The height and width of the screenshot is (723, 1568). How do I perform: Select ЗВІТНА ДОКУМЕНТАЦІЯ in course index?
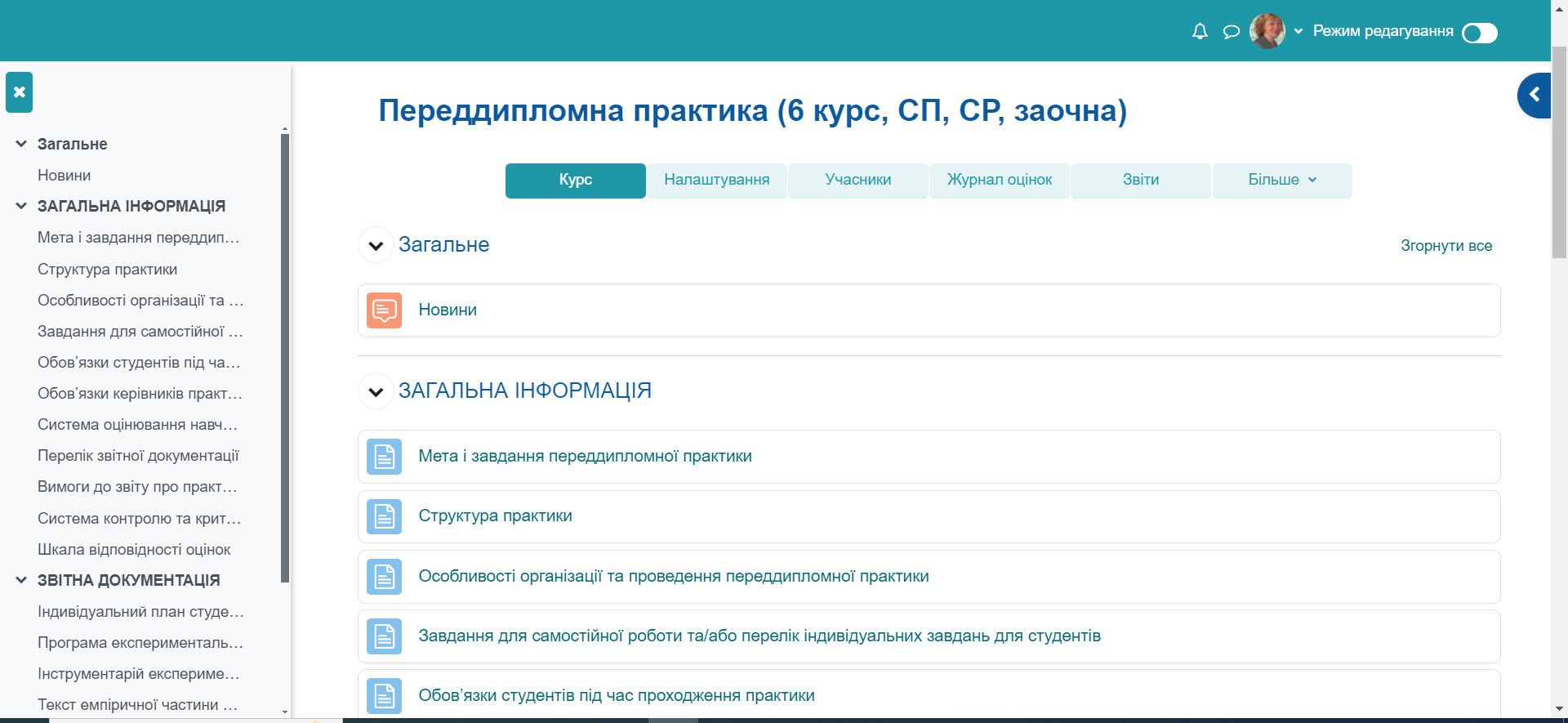(129, 580)
